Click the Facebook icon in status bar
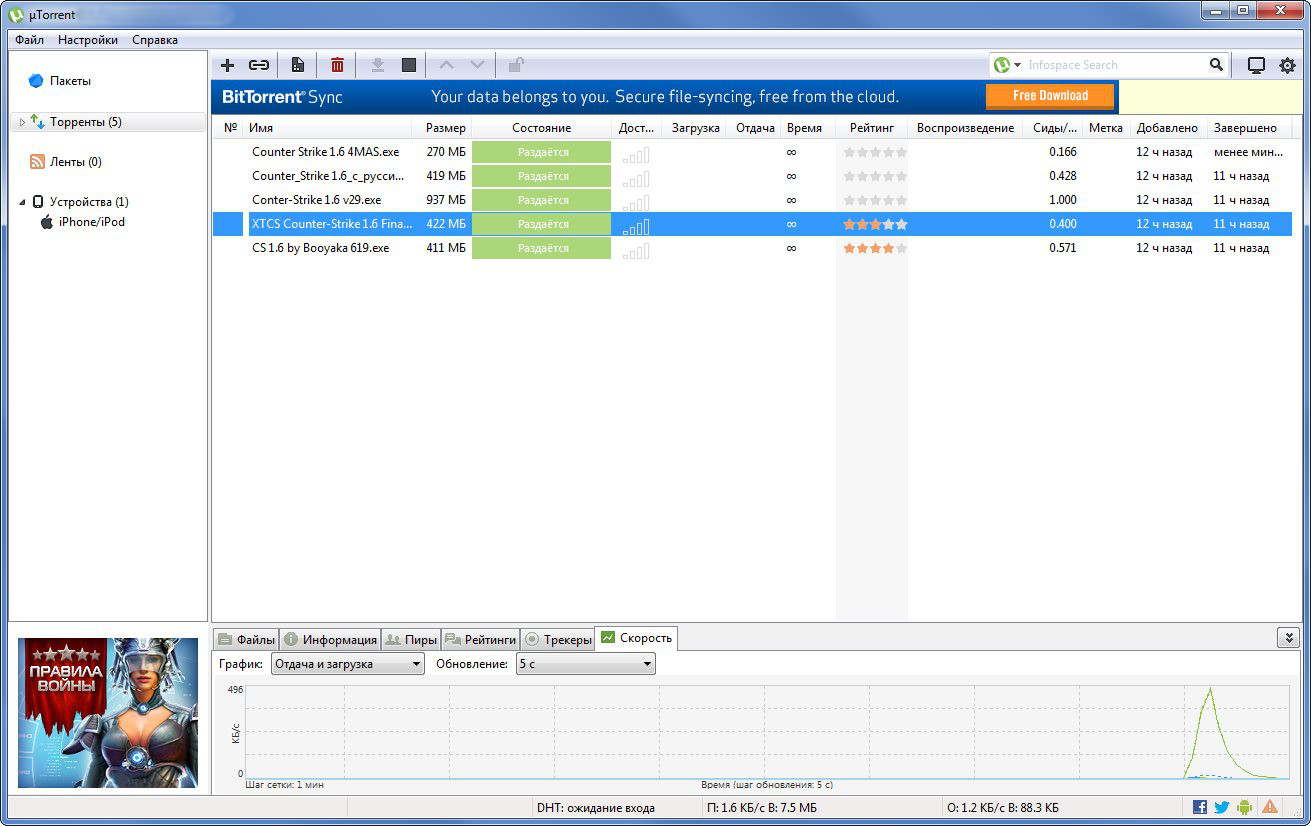 click(1200, 807)
